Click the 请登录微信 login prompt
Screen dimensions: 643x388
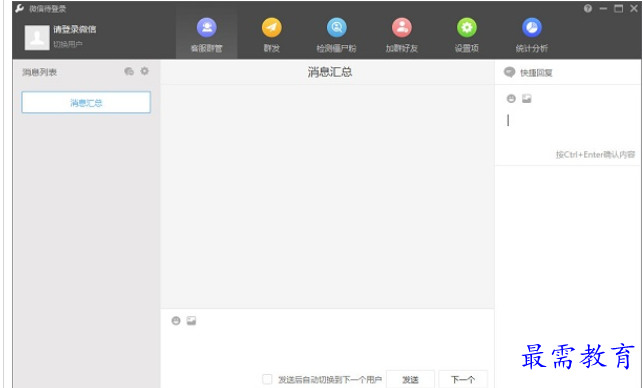pos(75,29)
